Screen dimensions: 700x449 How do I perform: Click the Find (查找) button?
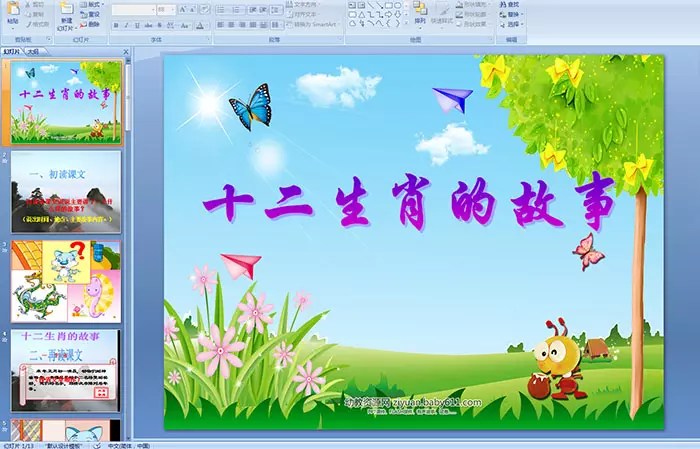tap(509, 4)
